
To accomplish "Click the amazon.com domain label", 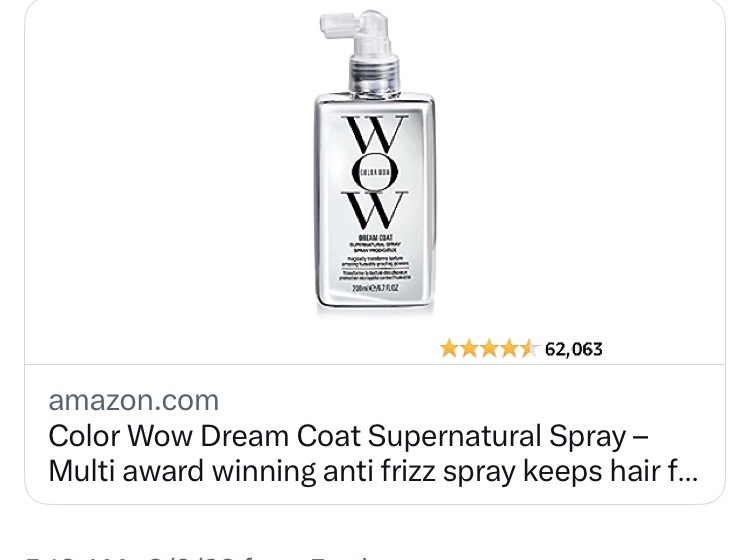I will click(x=133, y=400).
